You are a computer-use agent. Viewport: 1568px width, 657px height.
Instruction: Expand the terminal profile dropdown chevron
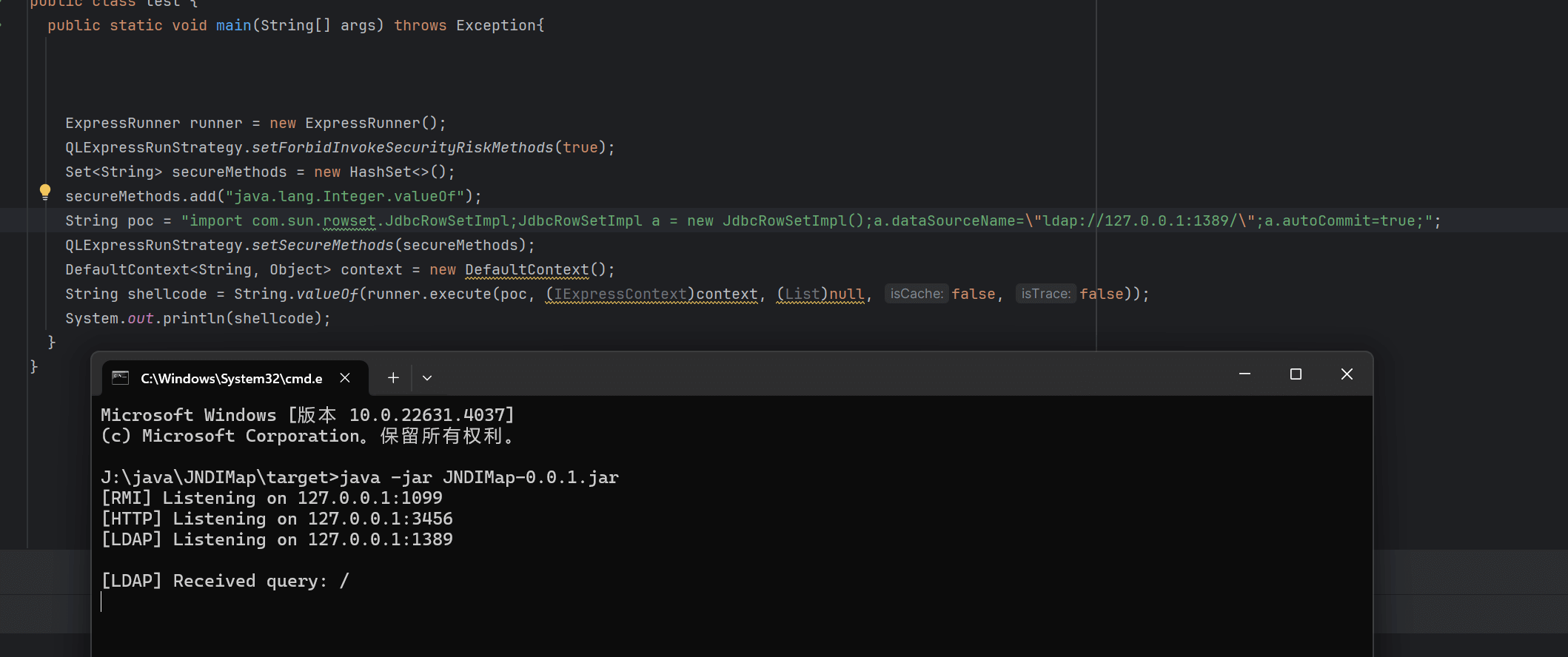(x=427, y=378)
